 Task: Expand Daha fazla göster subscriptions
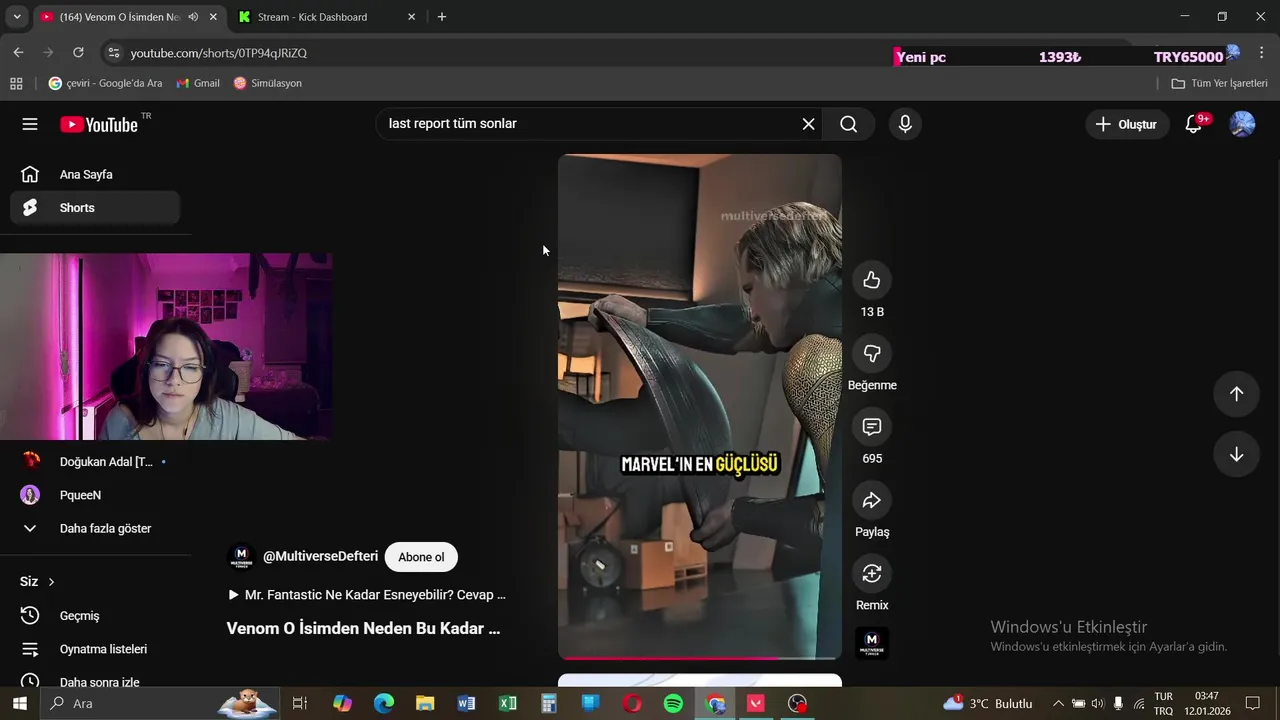pos(95,528)
